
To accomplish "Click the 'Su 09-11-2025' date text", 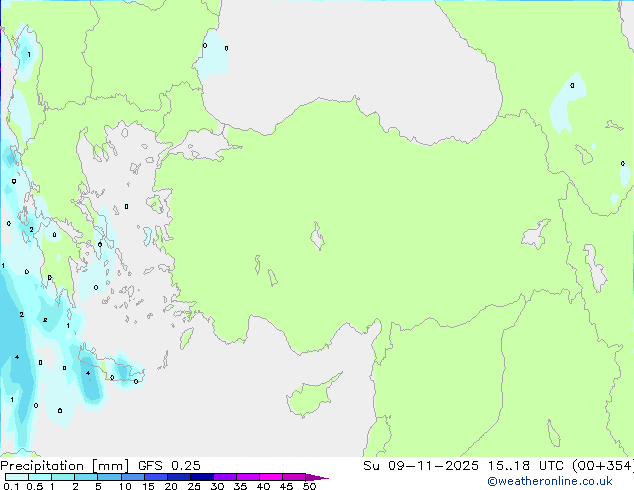I will [421, 466].
